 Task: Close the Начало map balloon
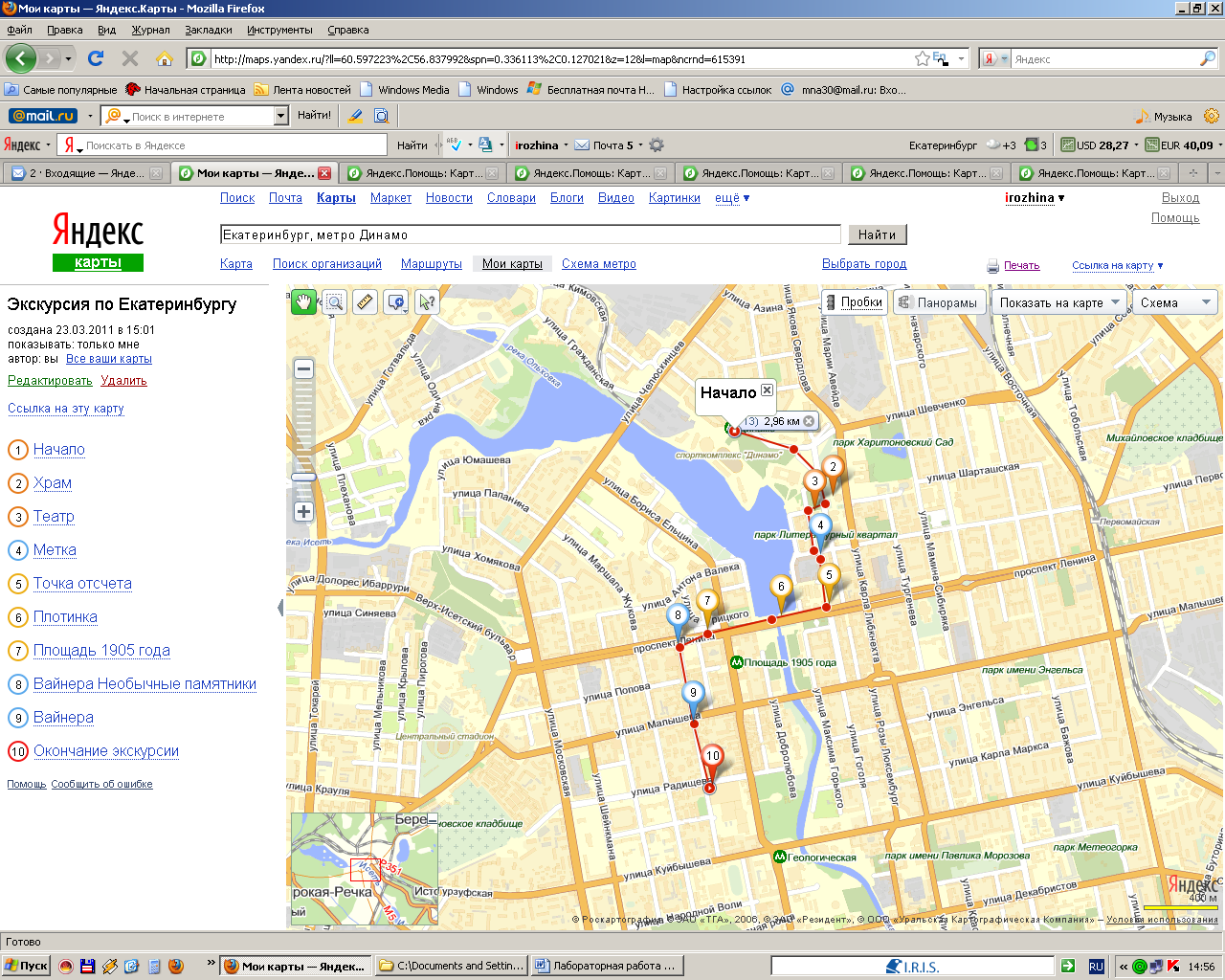coord(767,390)
